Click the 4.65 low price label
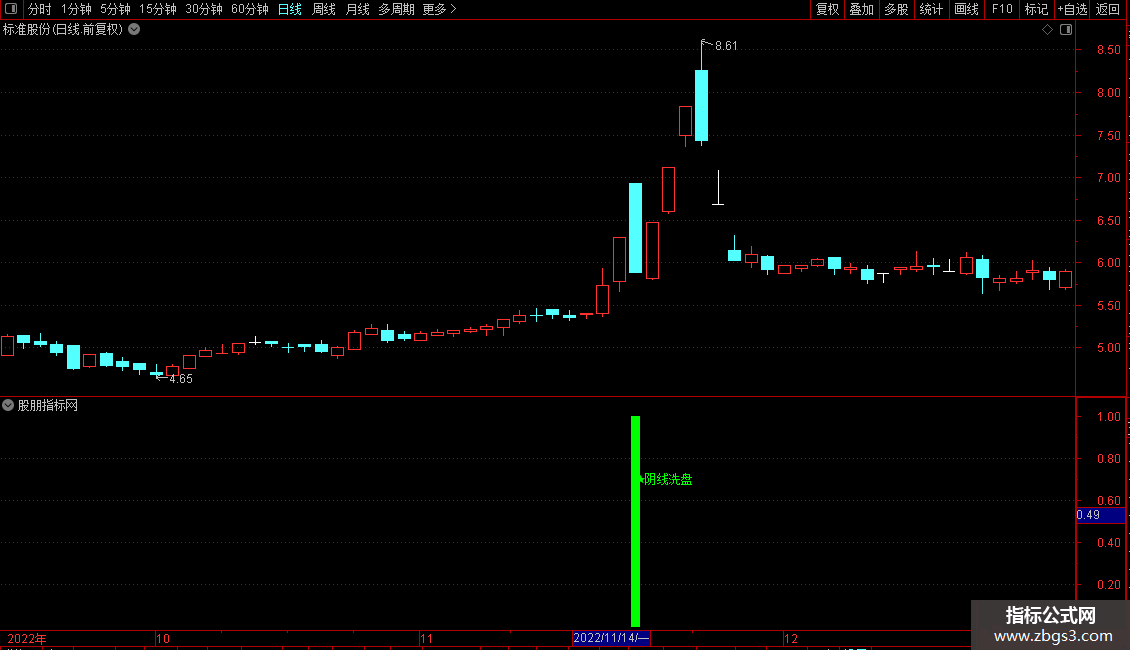The height and width of the screenshot is (650, 1130). click(x=181, y=379)
